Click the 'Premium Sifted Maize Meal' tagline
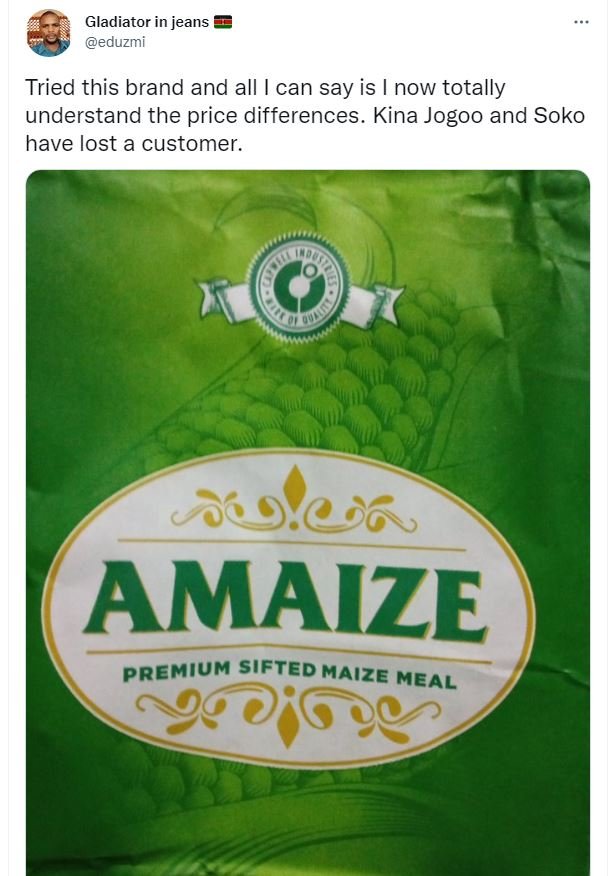The height and width of the screenshot is (876, 611). coord(289,673)
